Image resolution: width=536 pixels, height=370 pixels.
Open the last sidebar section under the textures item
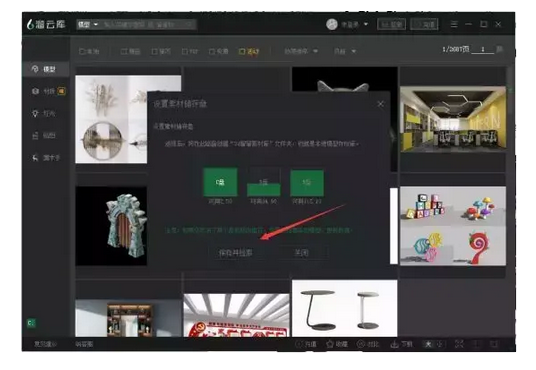[46, 158]
